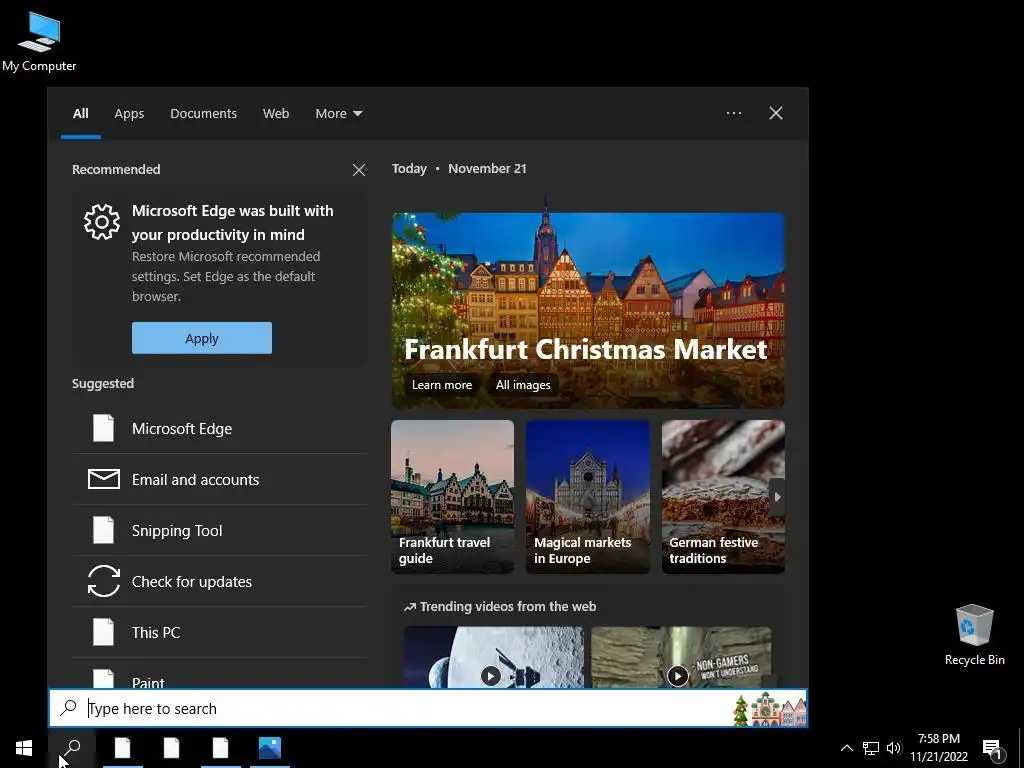Open This PC suggestion

point(219,632)
